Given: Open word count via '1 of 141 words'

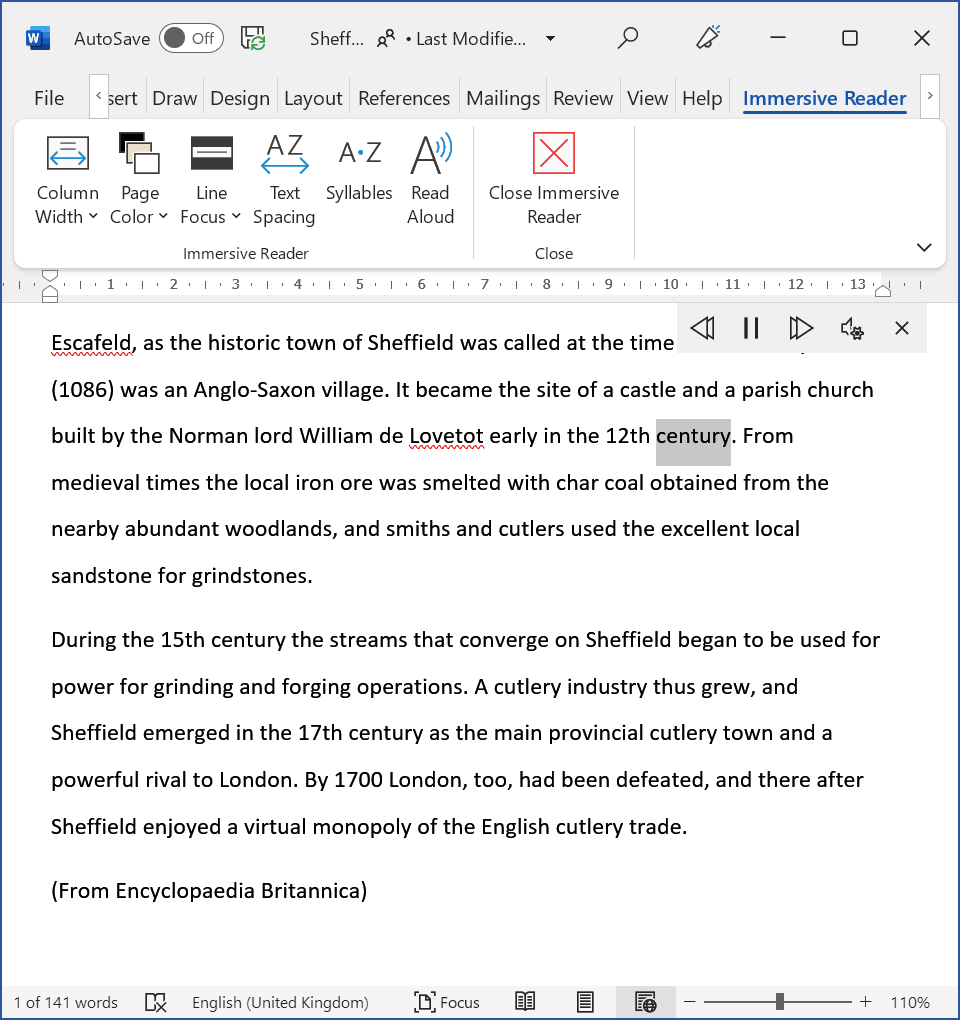Looking at the screenshot, I should (x=64, y=1002).
